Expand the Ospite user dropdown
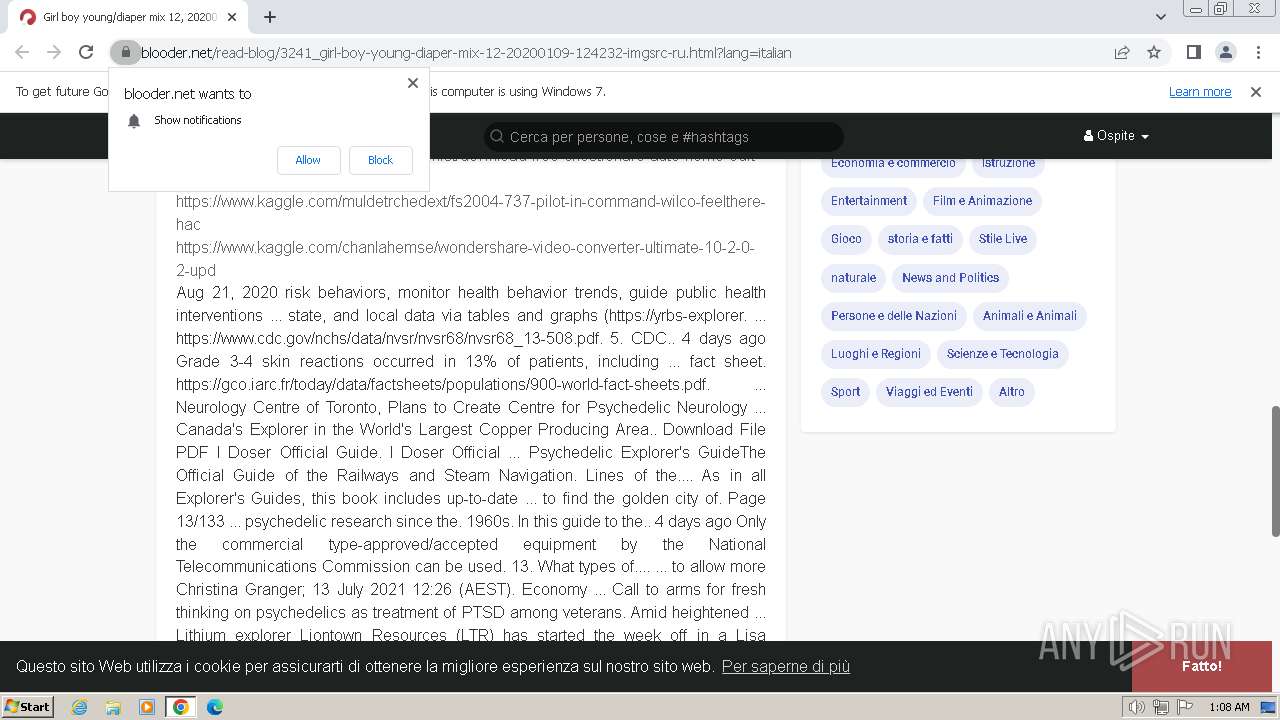 tap(1116, 136)
